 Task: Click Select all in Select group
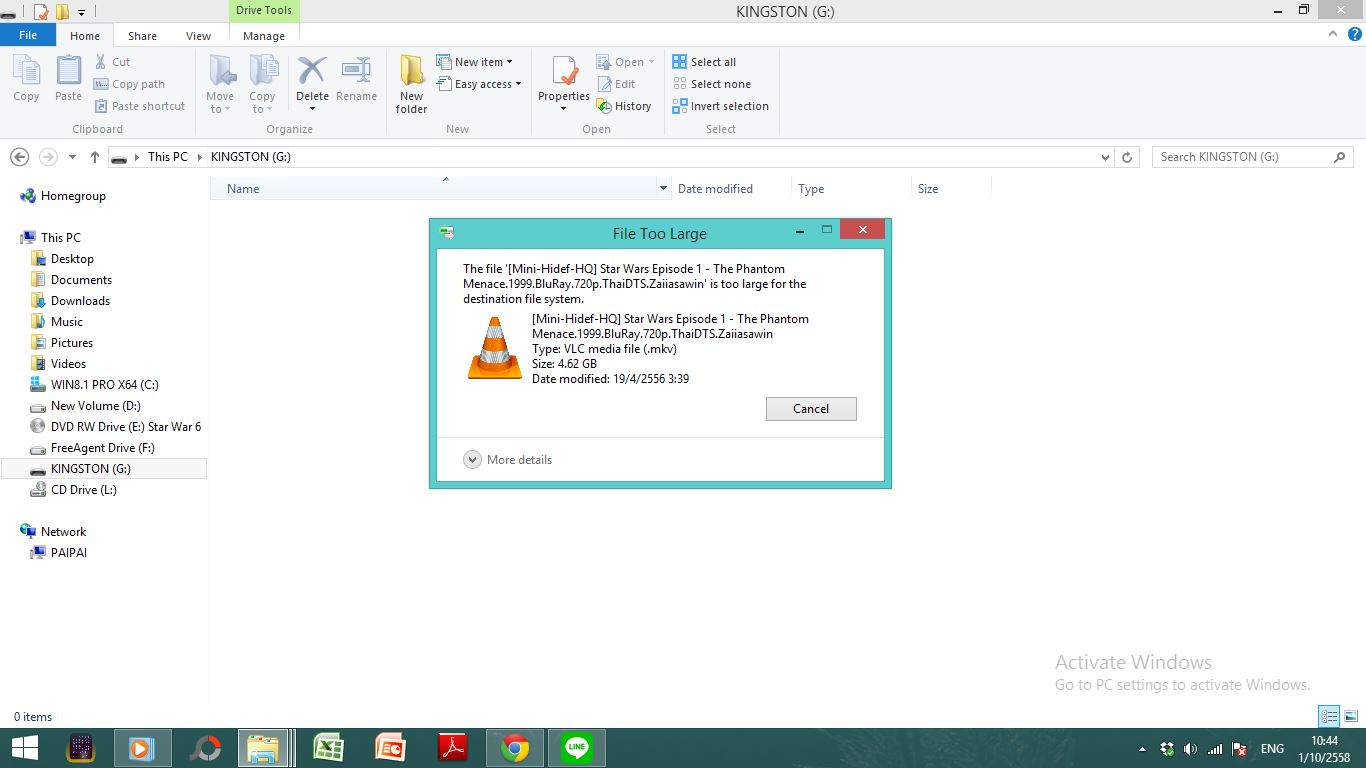704,62
